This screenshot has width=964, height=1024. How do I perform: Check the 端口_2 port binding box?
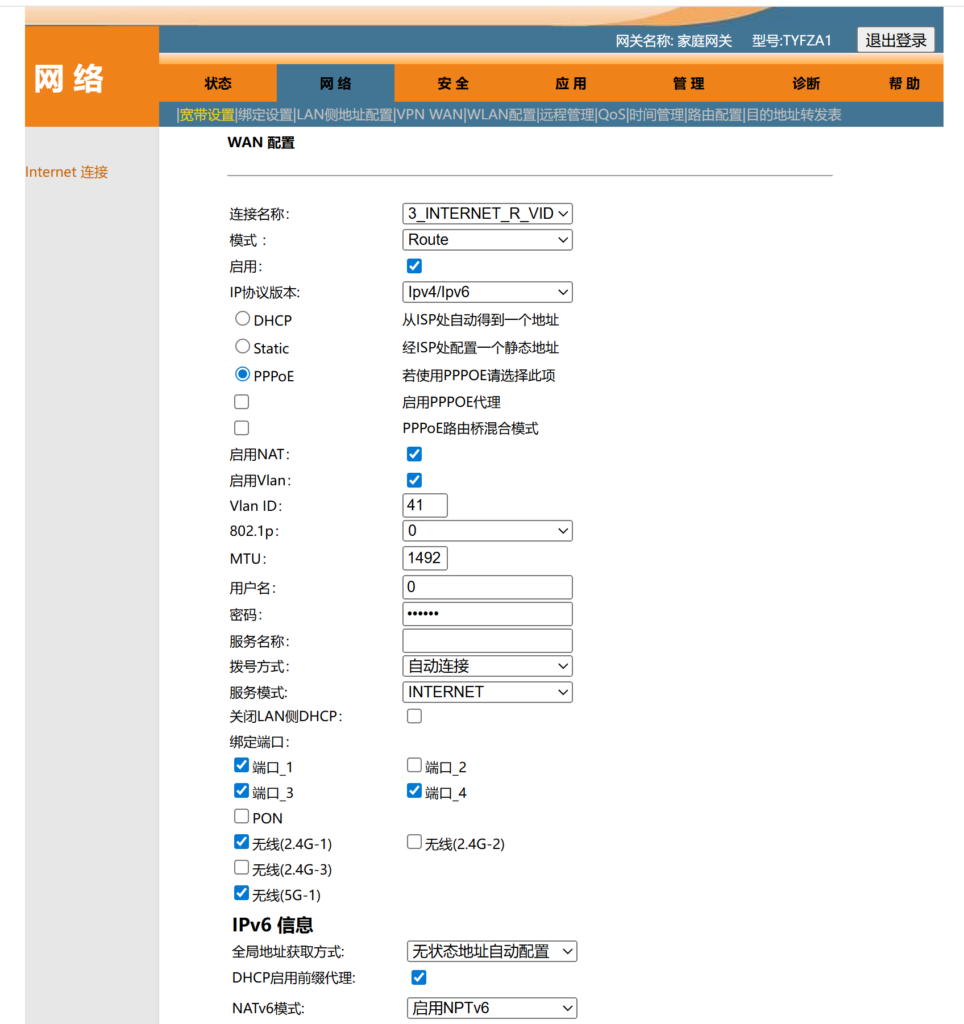point(414,766)
